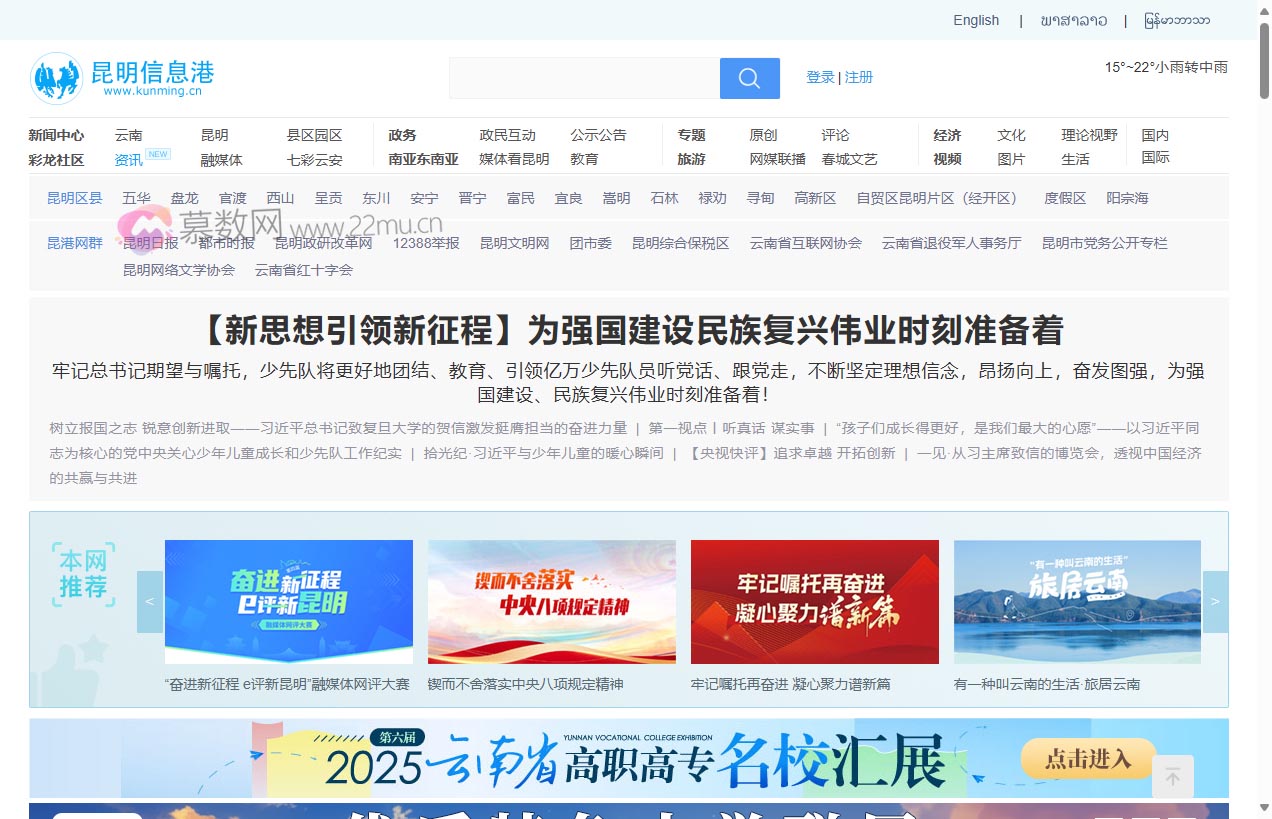Open the 政务 navigation item
The image size is (1272, 819).
pos(402,135)
